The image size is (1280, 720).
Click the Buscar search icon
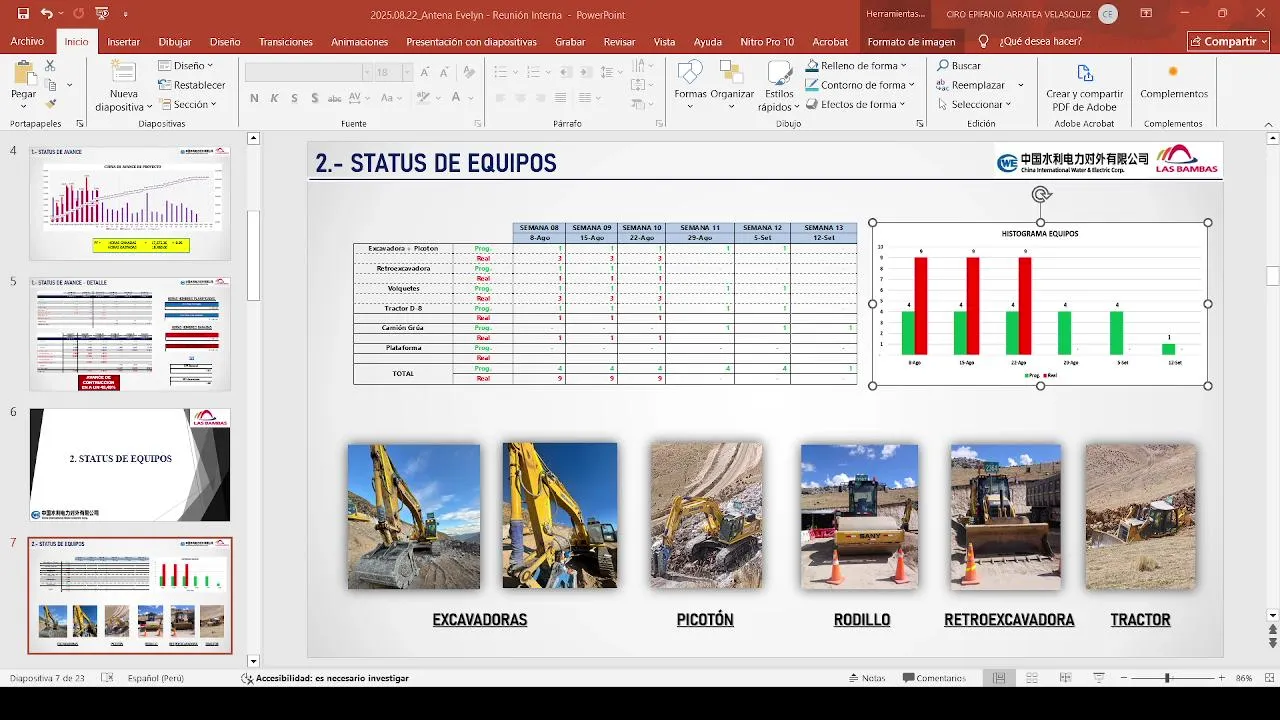[944, 66]
